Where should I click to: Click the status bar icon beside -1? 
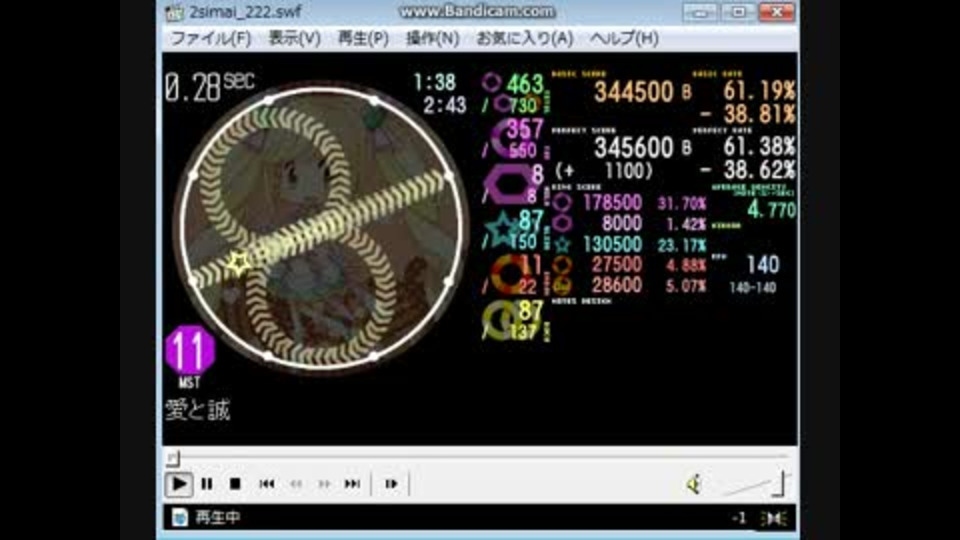(774, 519)
